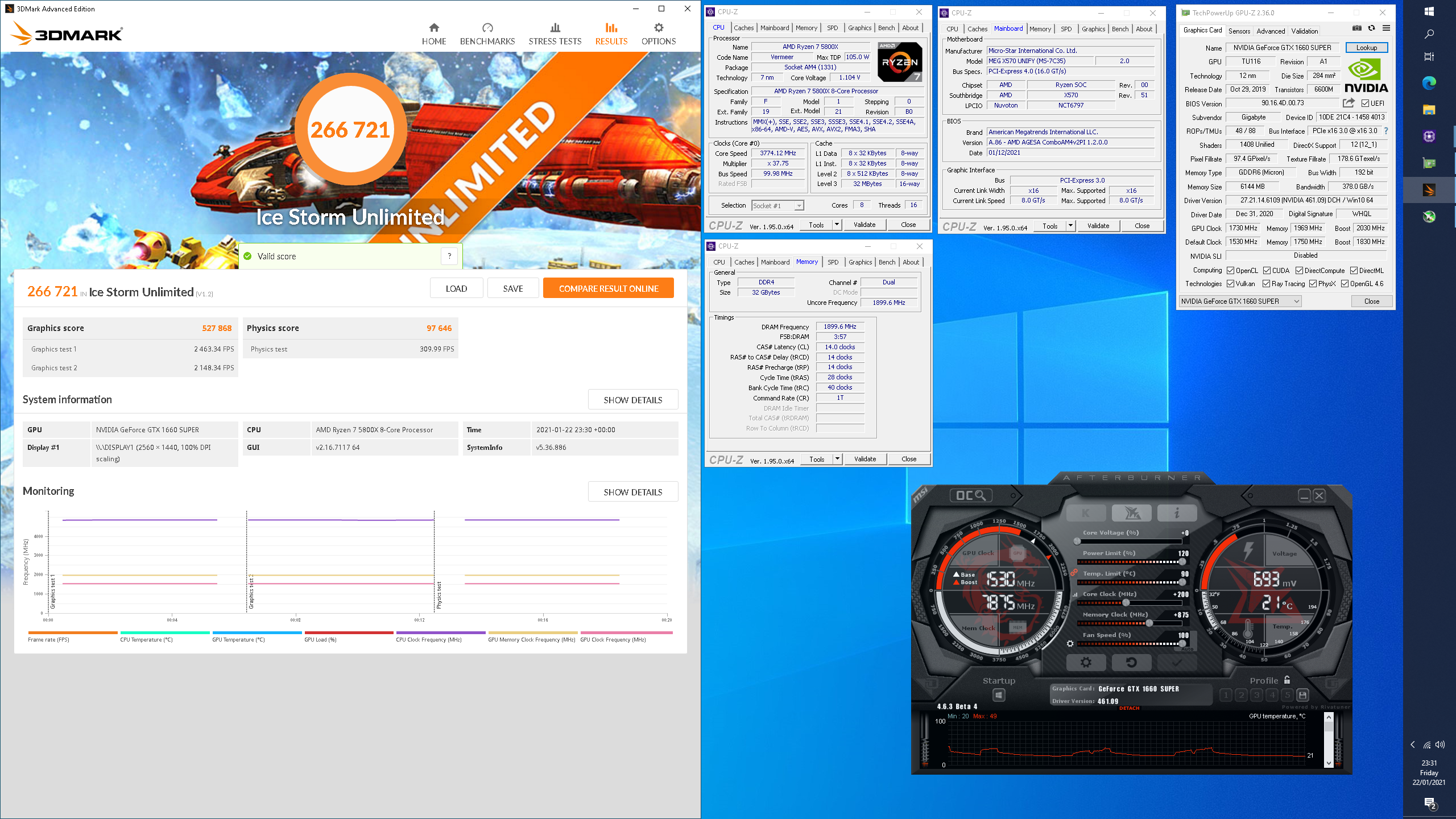Toggle the profile lock icon in Afterburner

click(1287, 680)
